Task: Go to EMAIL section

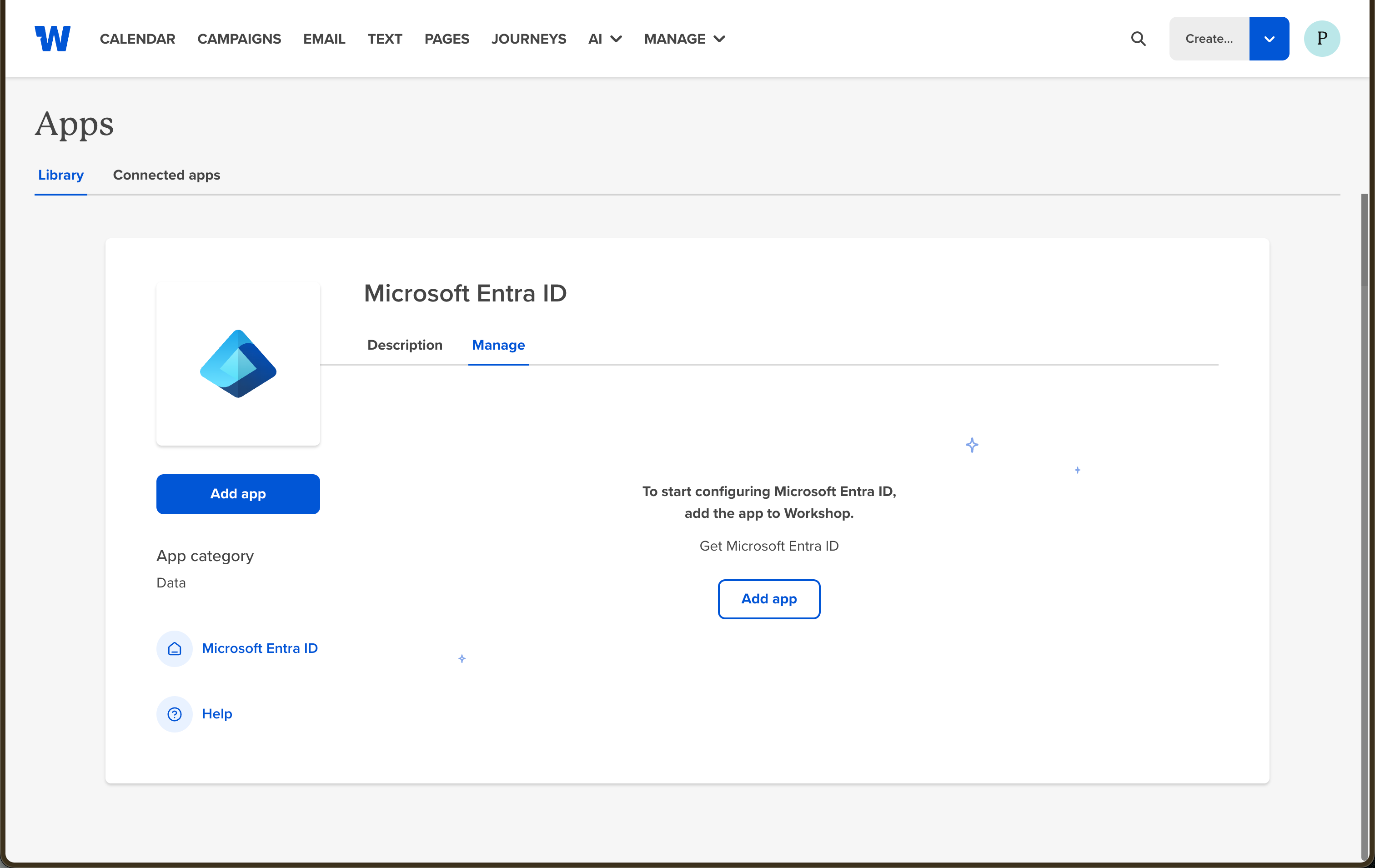Action: [324, 39]
